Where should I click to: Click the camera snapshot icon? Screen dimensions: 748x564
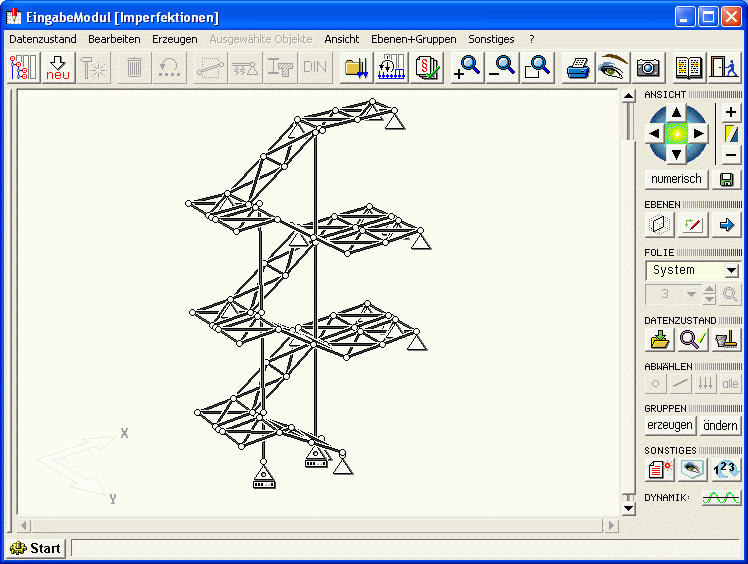(x=648, y=67)
